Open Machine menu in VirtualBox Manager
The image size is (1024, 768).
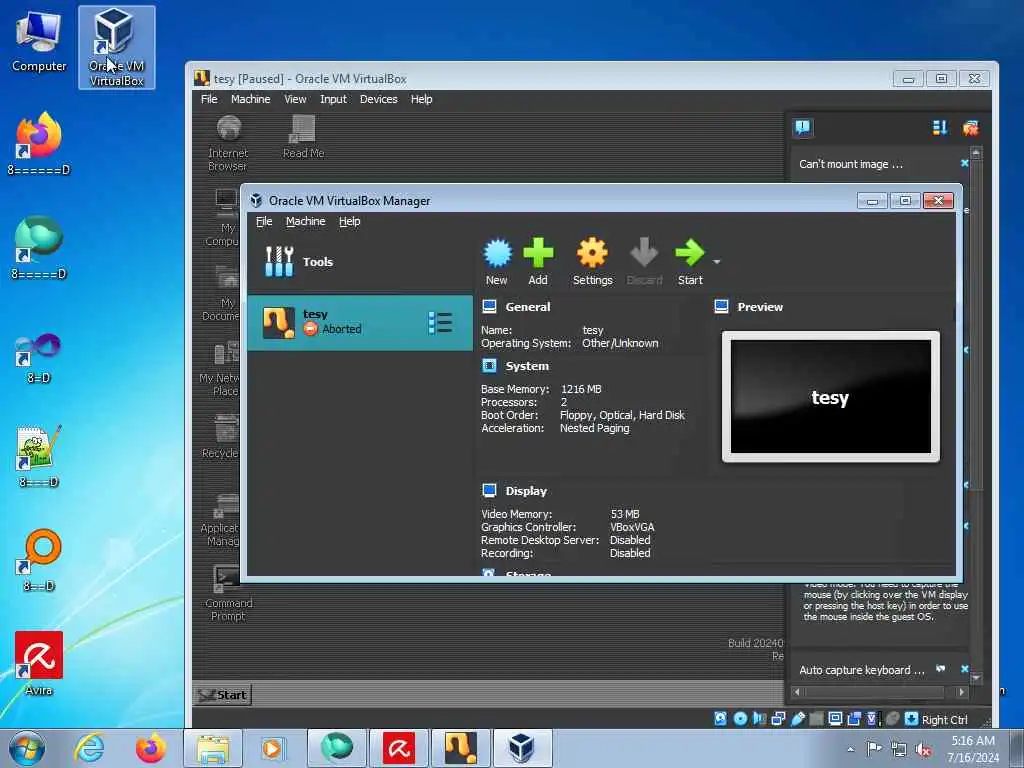coord(305,221)
